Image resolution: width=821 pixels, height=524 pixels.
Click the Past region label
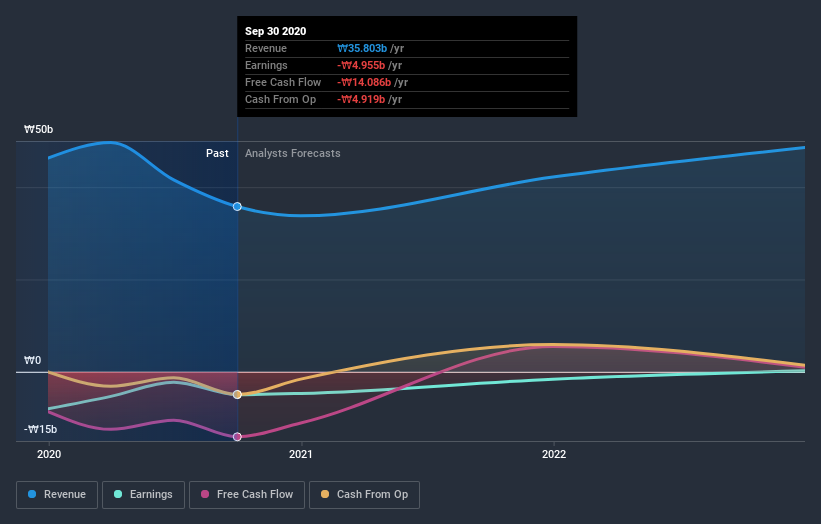click(x=217, y=153)
